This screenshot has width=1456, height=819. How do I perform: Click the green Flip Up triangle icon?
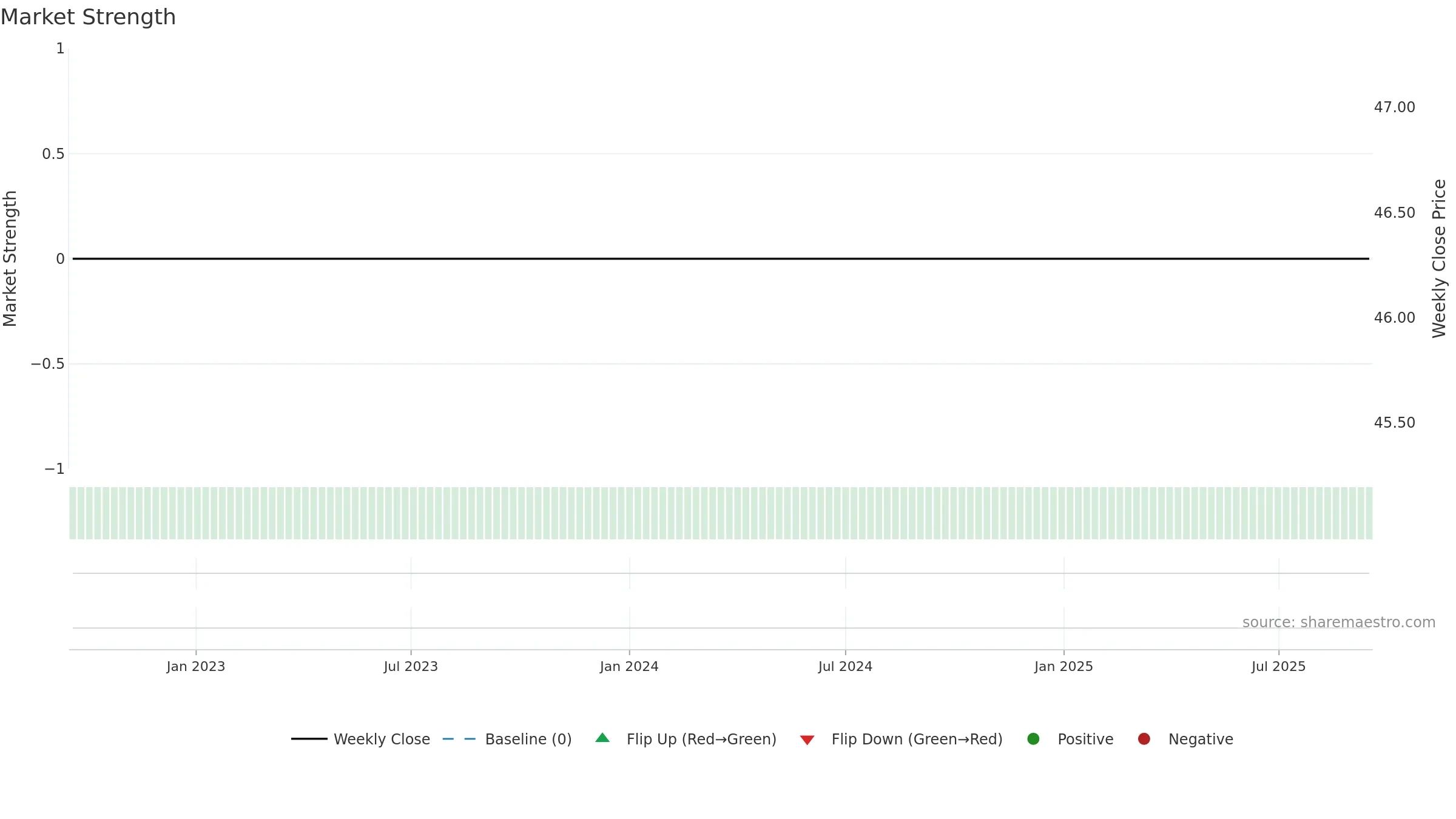[602, 738]
